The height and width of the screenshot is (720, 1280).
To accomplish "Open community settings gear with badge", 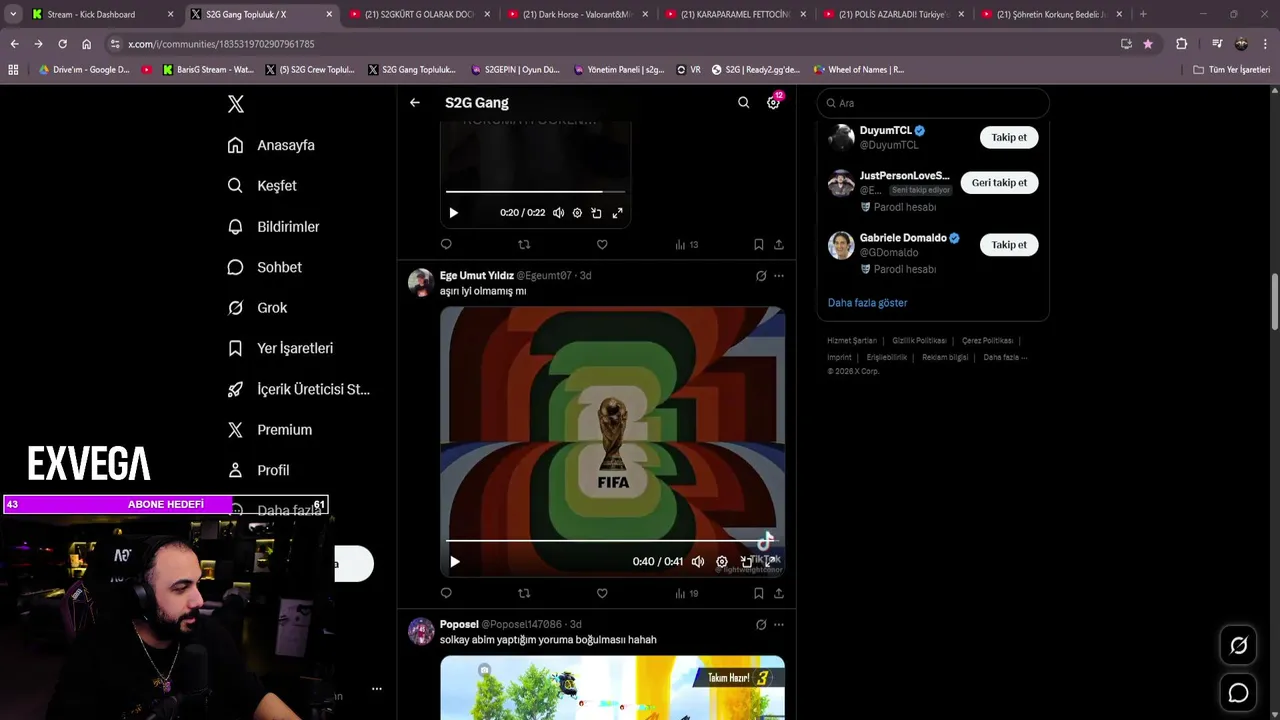I will pos(773,103).
